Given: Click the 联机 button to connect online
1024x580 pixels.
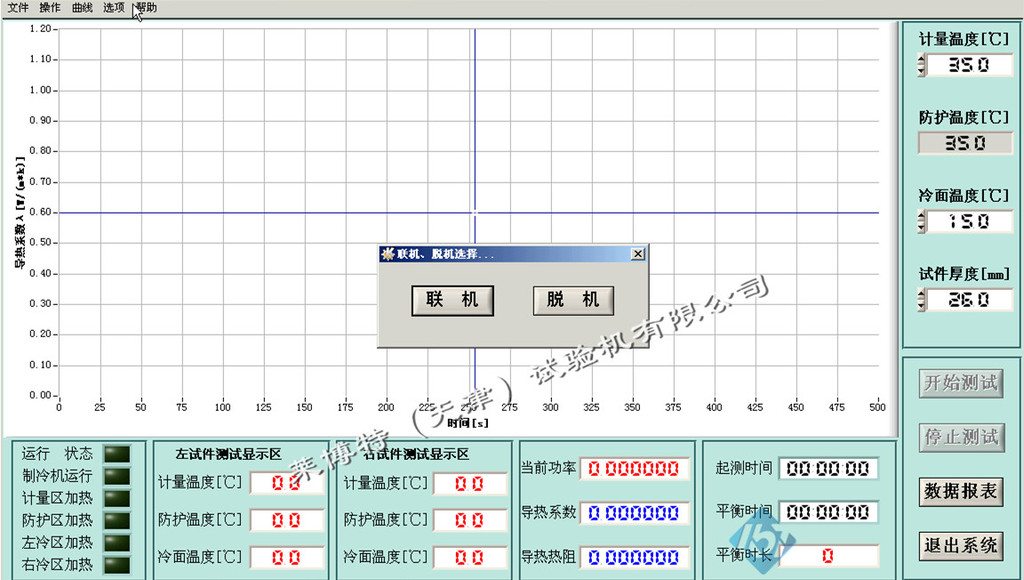Looking at the screenshot, I should click(x=453, y=301).
